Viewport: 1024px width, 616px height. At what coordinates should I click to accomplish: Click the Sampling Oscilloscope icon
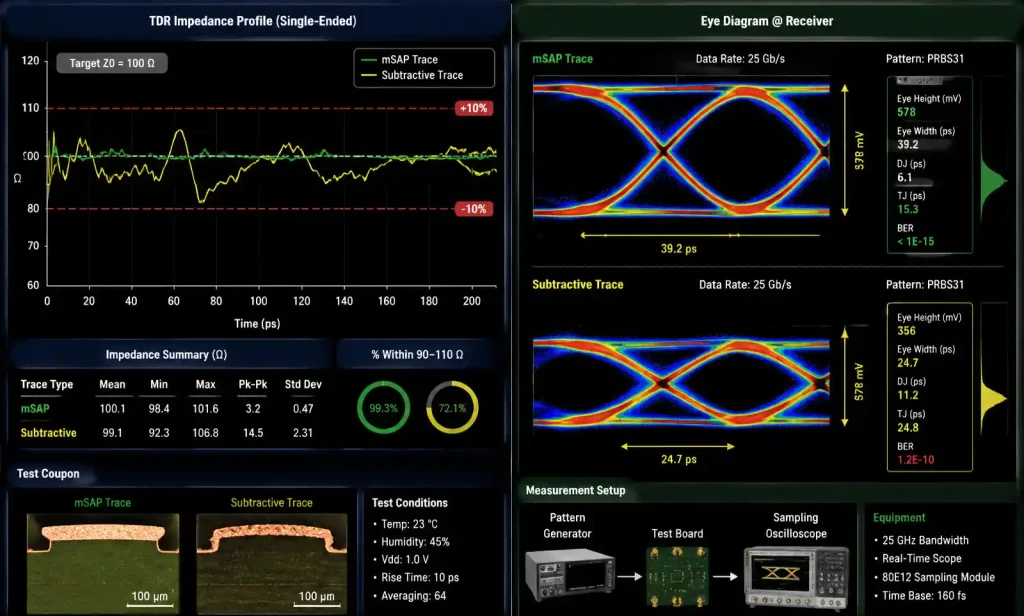tap(796, 577)
